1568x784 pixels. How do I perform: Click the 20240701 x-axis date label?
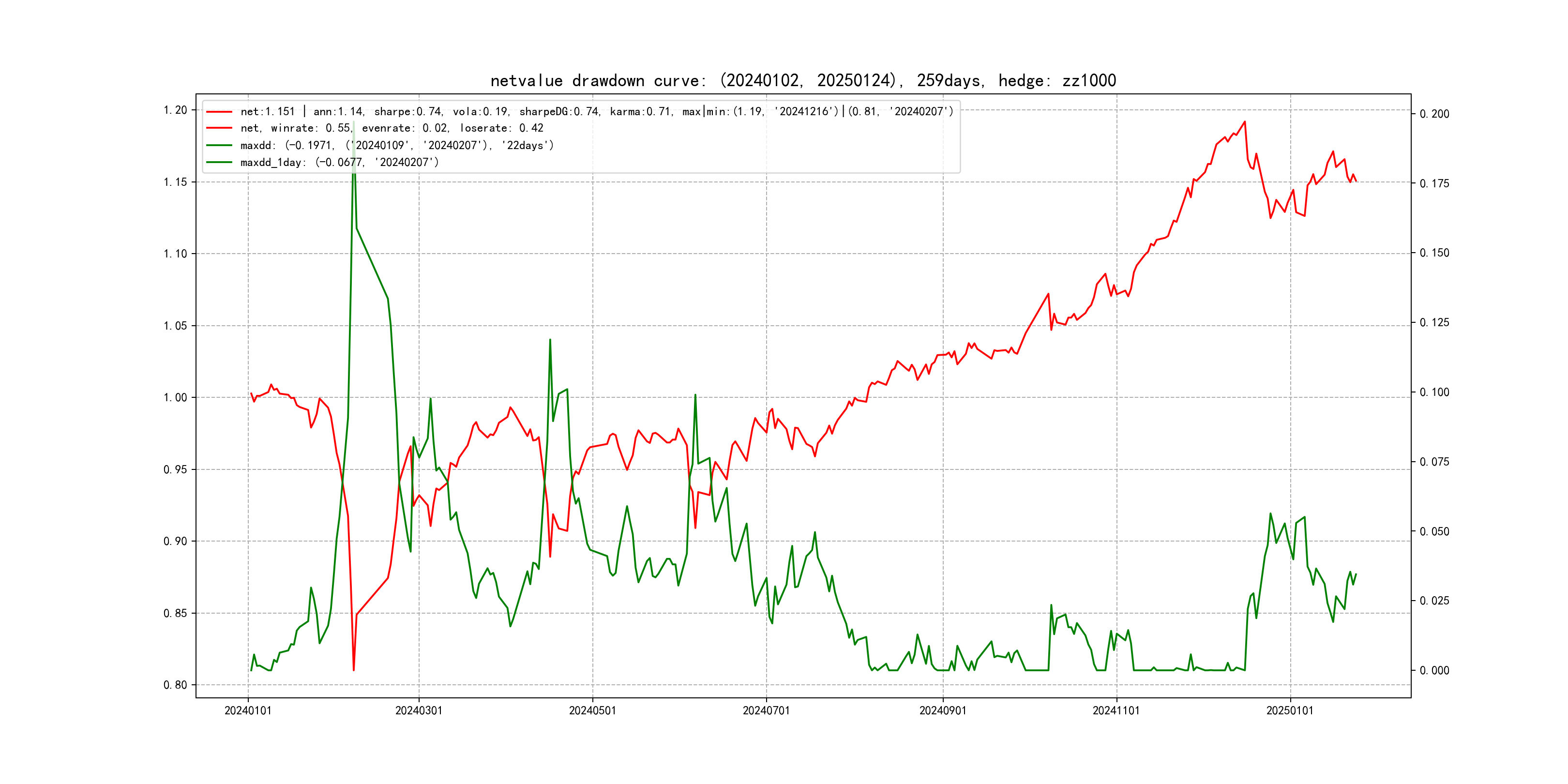[766, 710]
